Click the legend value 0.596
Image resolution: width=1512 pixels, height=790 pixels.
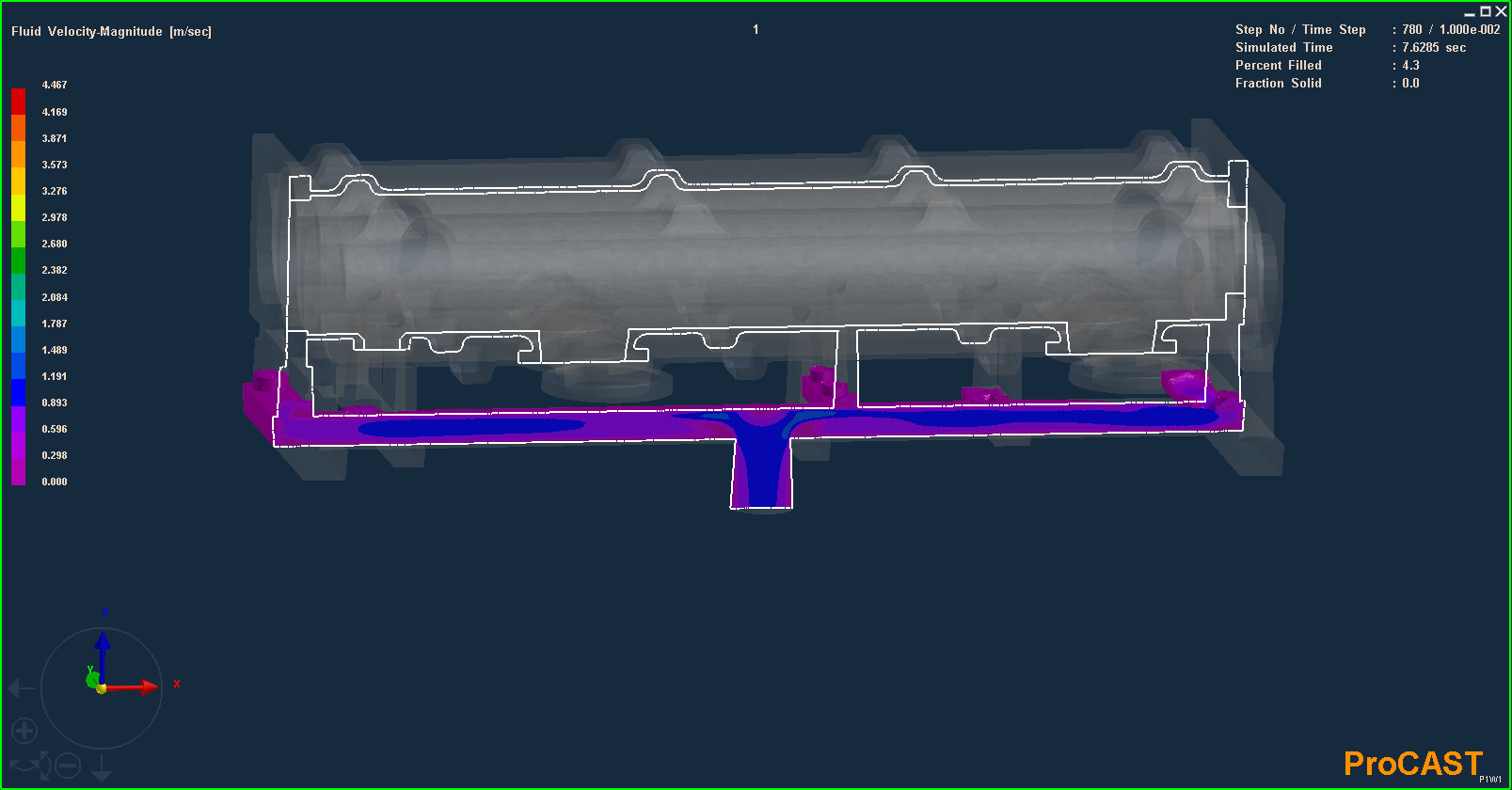click(55, 429)
